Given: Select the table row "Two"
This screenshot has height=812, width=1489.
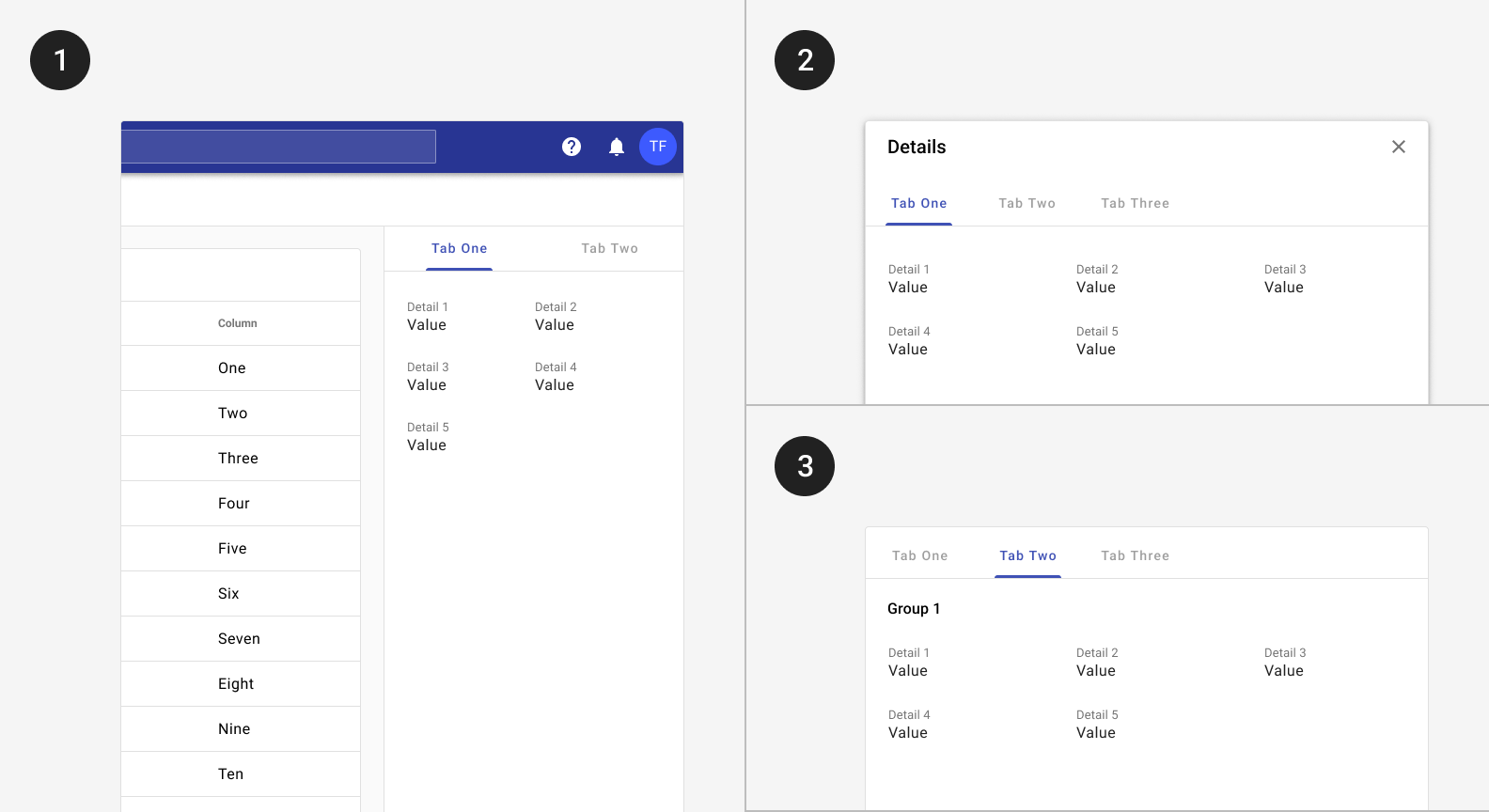Looking at the screenshot, I should tap(241, 414).
